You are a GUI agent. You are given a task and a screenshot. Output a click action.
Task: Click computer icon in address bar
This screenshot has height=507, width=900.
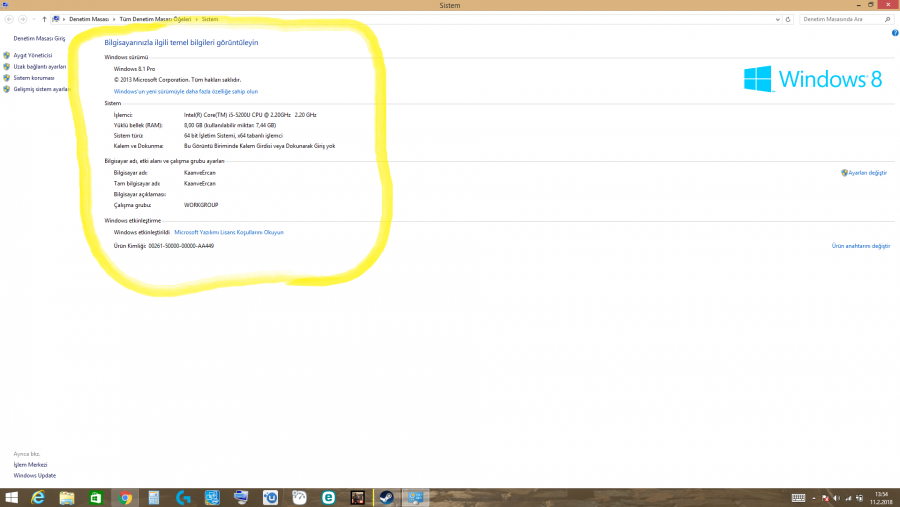click(x=56, y=20)
